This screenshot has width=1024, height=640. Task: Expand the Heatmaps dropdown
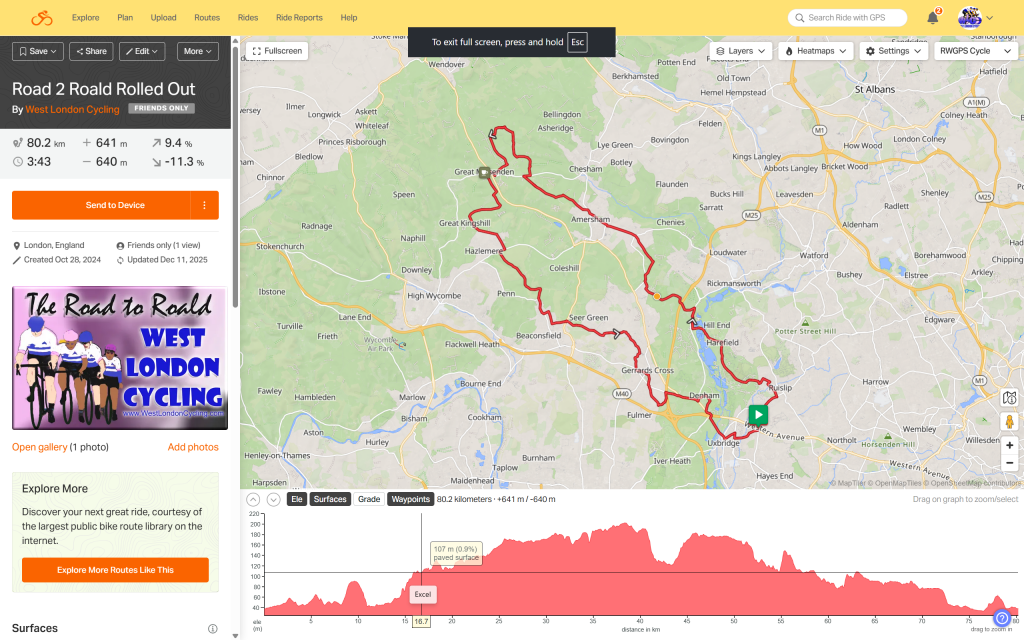(x=816, y=50)
